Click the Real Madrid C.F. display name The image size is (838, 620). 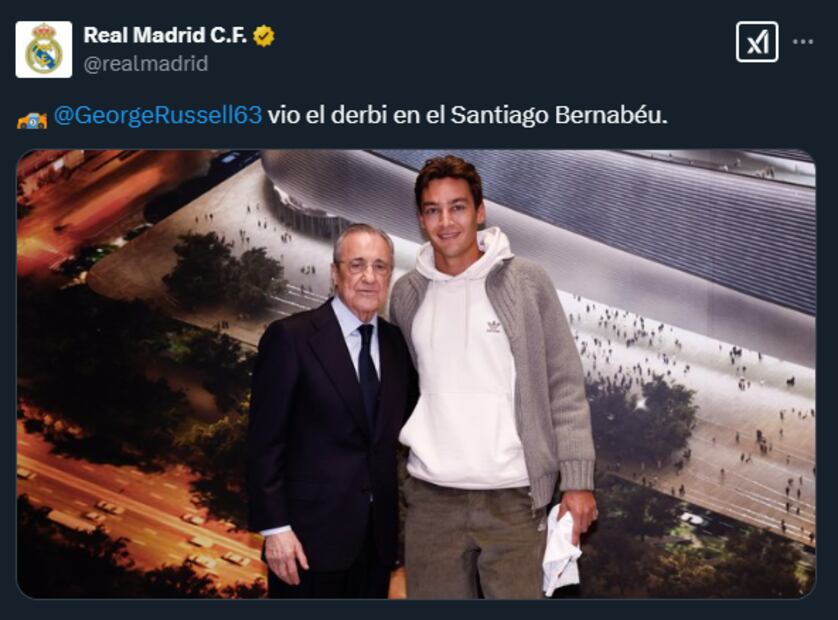point(165,35)
